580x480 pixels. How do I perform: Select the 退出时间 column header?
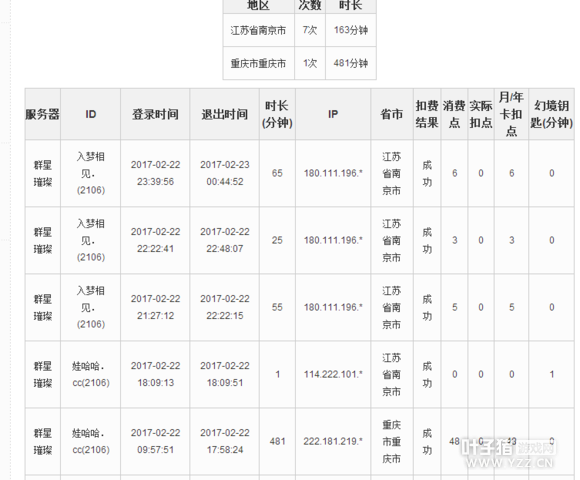click(x=225, y=114)
